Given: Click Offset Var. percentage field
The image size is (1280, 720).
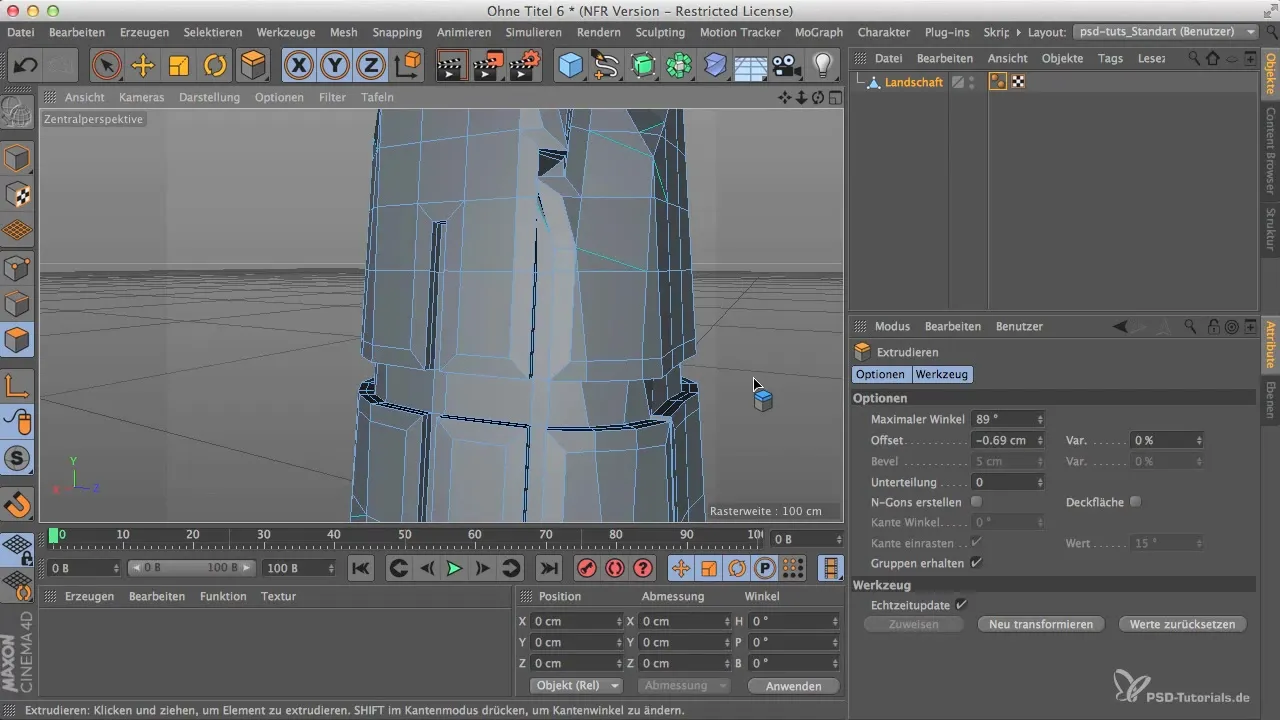Looking at the screenshot, I should 1162,440.
